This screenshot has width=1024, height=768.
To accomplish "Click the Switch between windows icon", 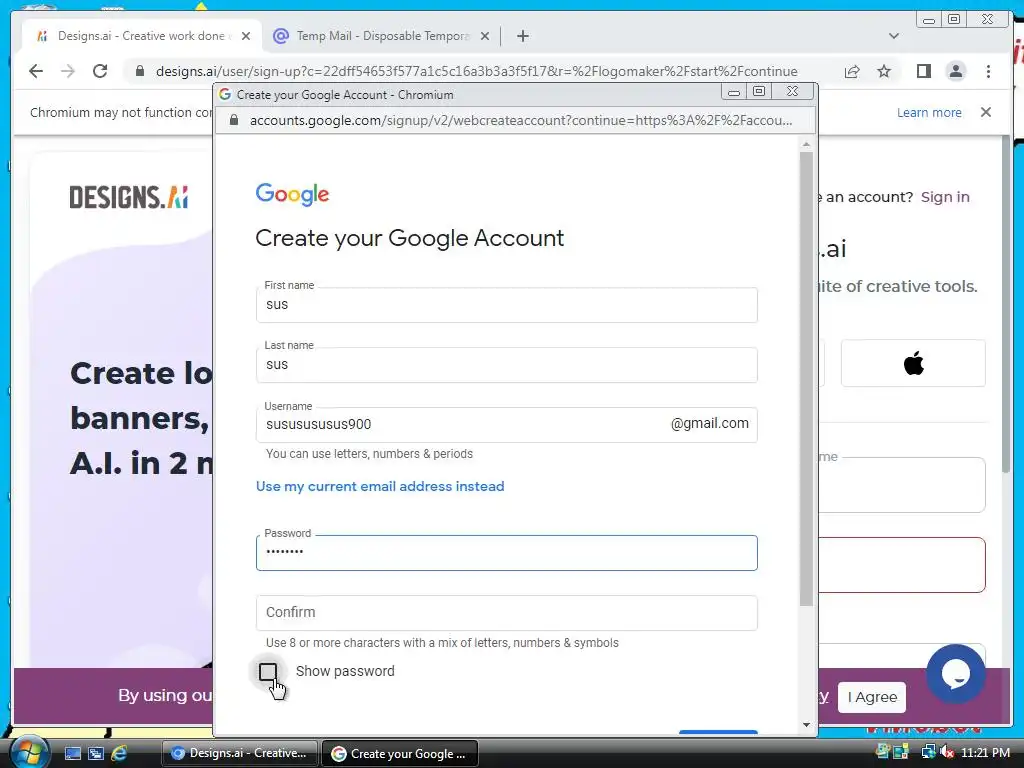I will pyautogui.click(x=96, y=754).
